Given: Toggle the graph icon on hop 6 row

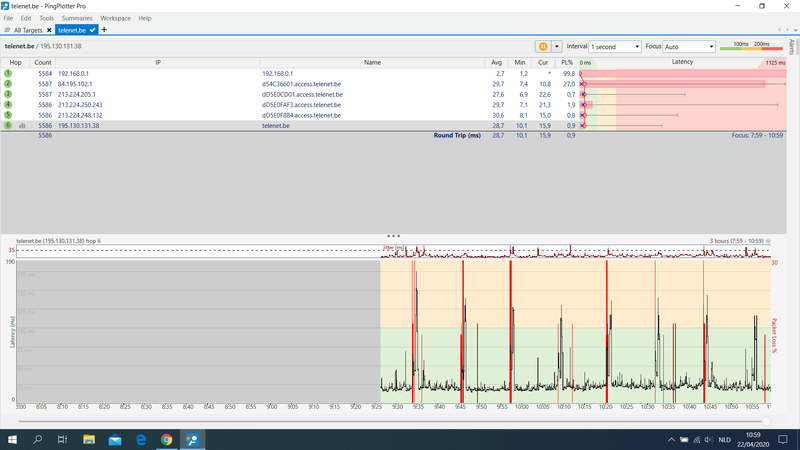Looking at the screenshot, I should click(x=22, y=126).
